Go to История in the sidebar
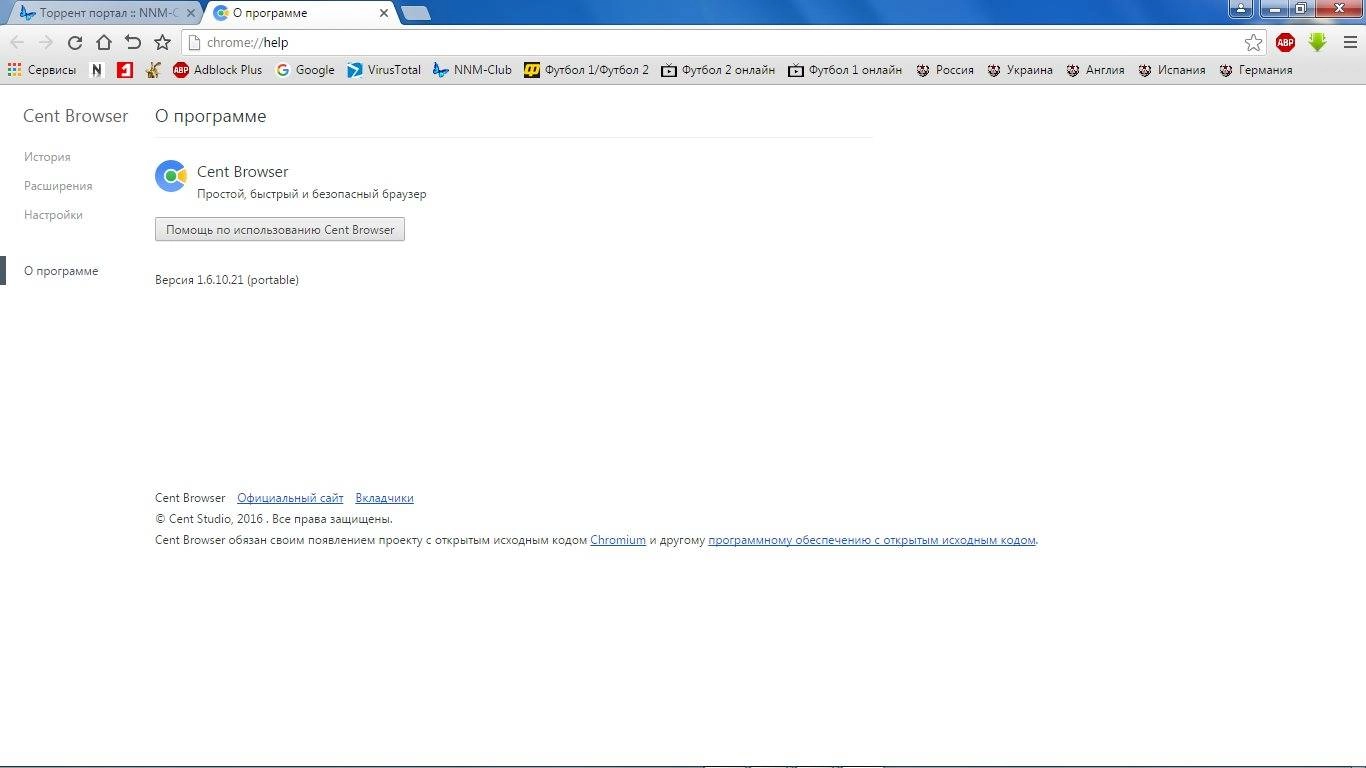The height and width of the screenshot is (768, 1366). pyautogui.click(x=47, y=157)
